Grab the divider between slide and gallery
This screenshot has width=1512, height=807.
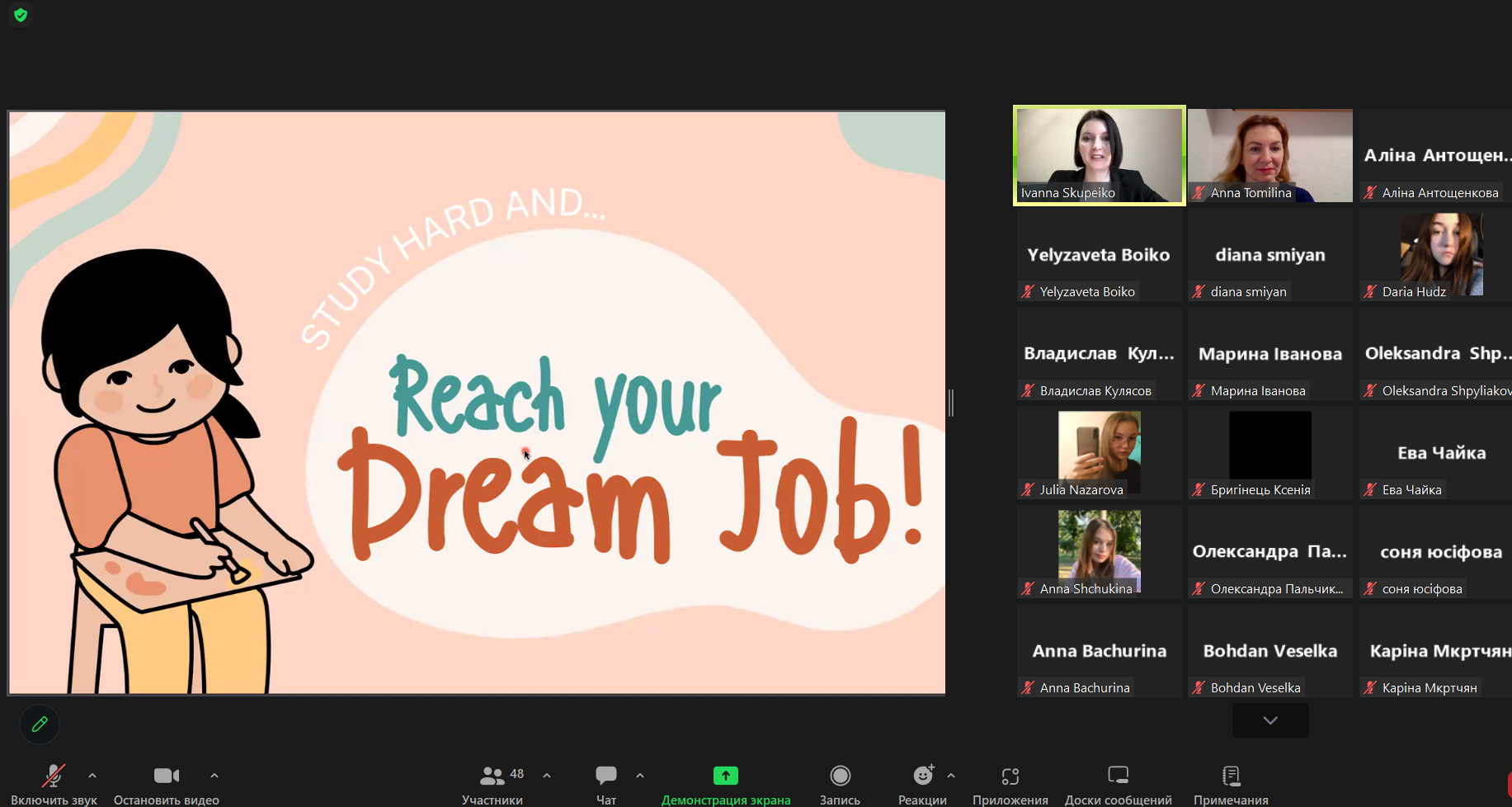pos(951,403)
